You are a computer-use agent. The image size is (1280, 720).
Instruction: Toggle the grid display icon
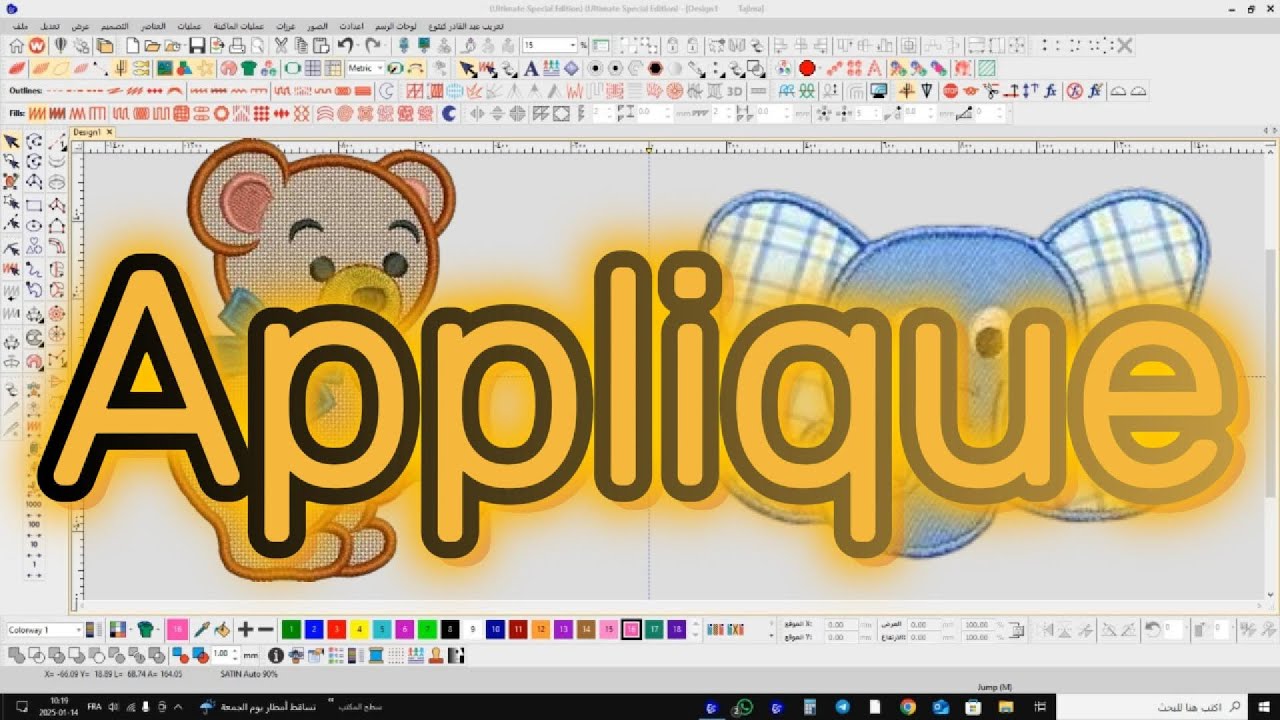coord(313,68)
